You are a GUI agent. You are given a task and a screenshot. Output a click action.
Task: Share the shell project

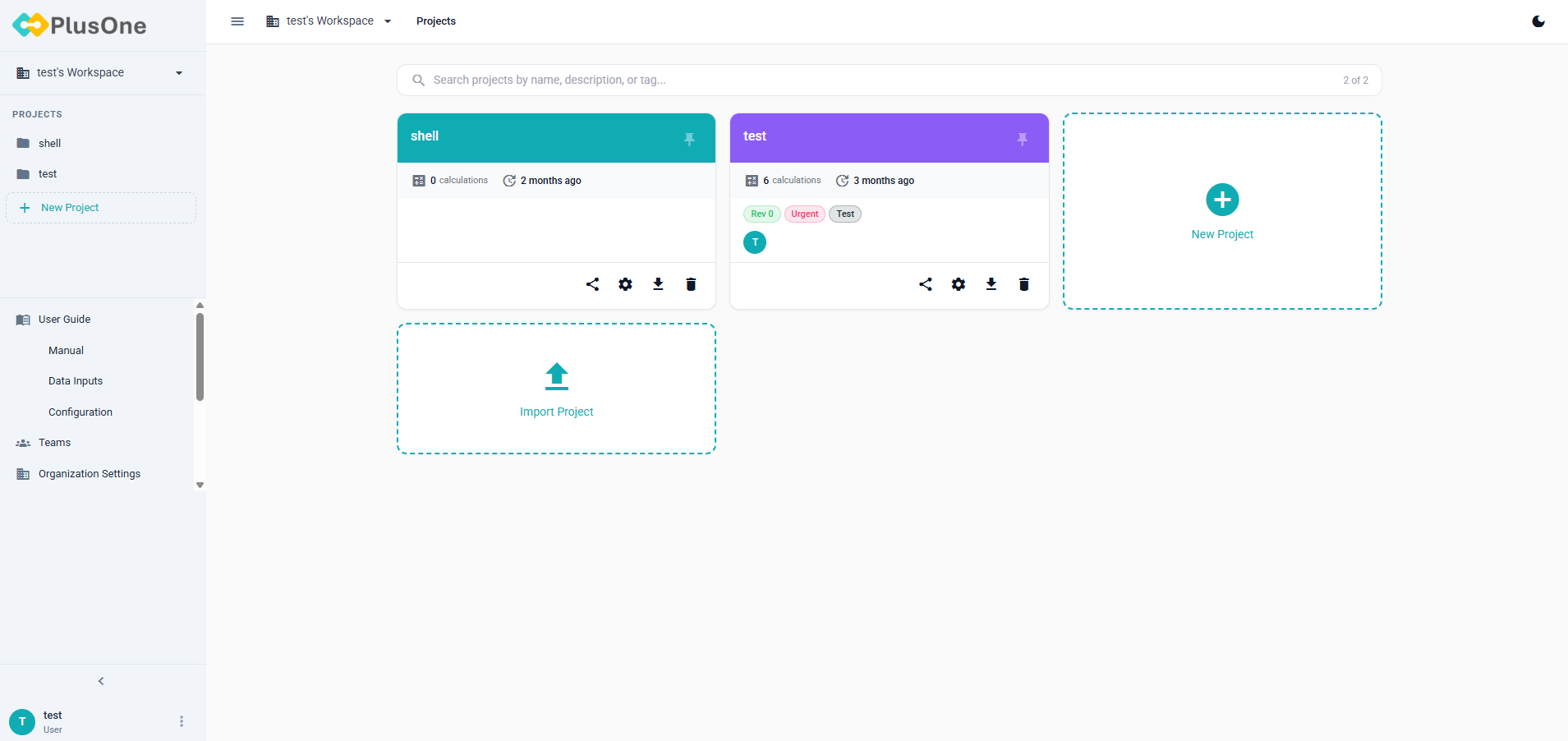coord(592,284)
